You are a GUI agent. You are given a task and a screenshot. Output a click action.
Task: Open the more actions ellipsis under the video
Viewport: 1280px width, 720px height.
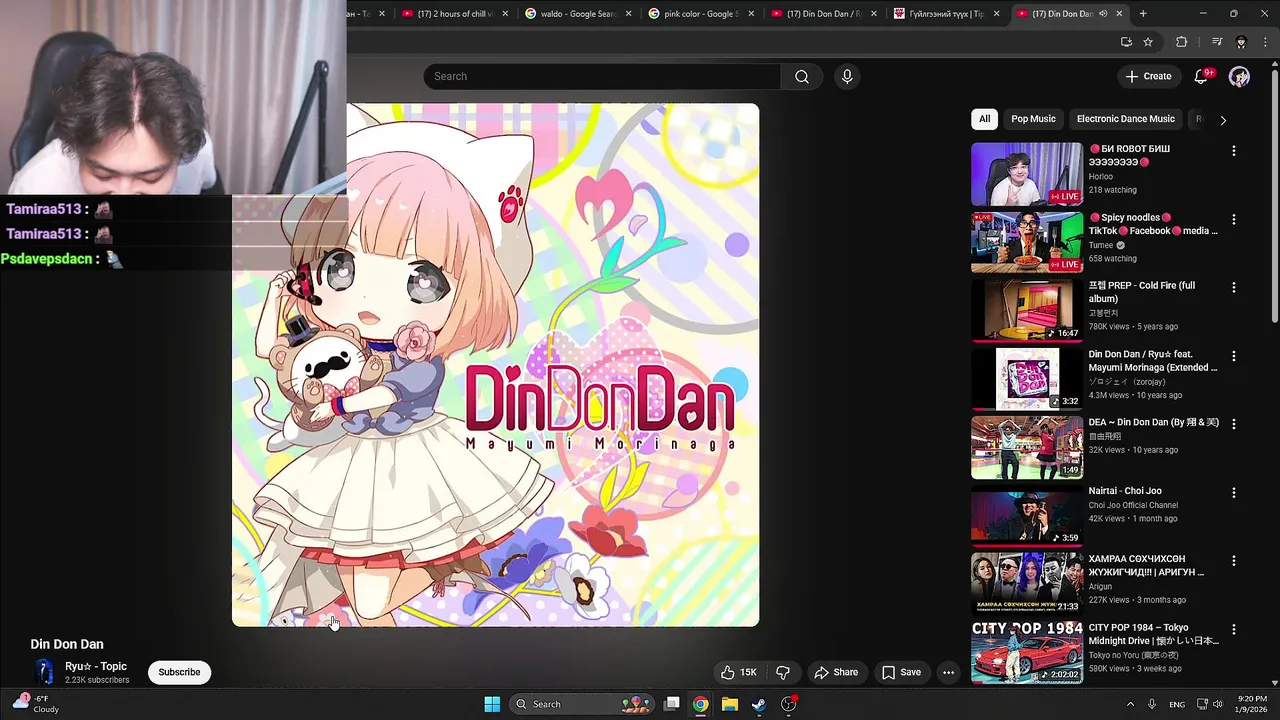(x=948, y=672)
